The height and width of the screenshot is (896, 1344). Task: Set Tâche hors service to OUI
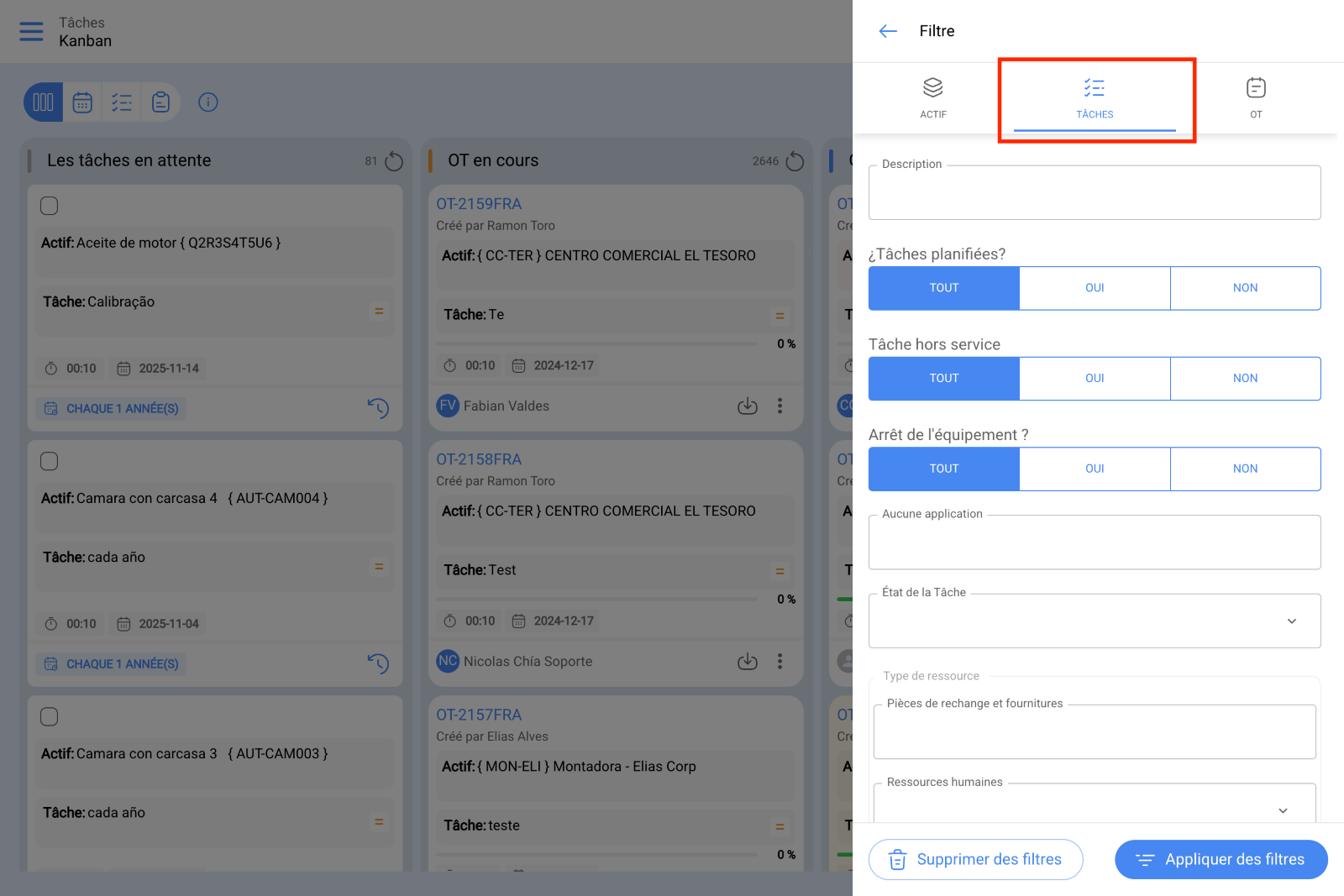pos(1095,379)
